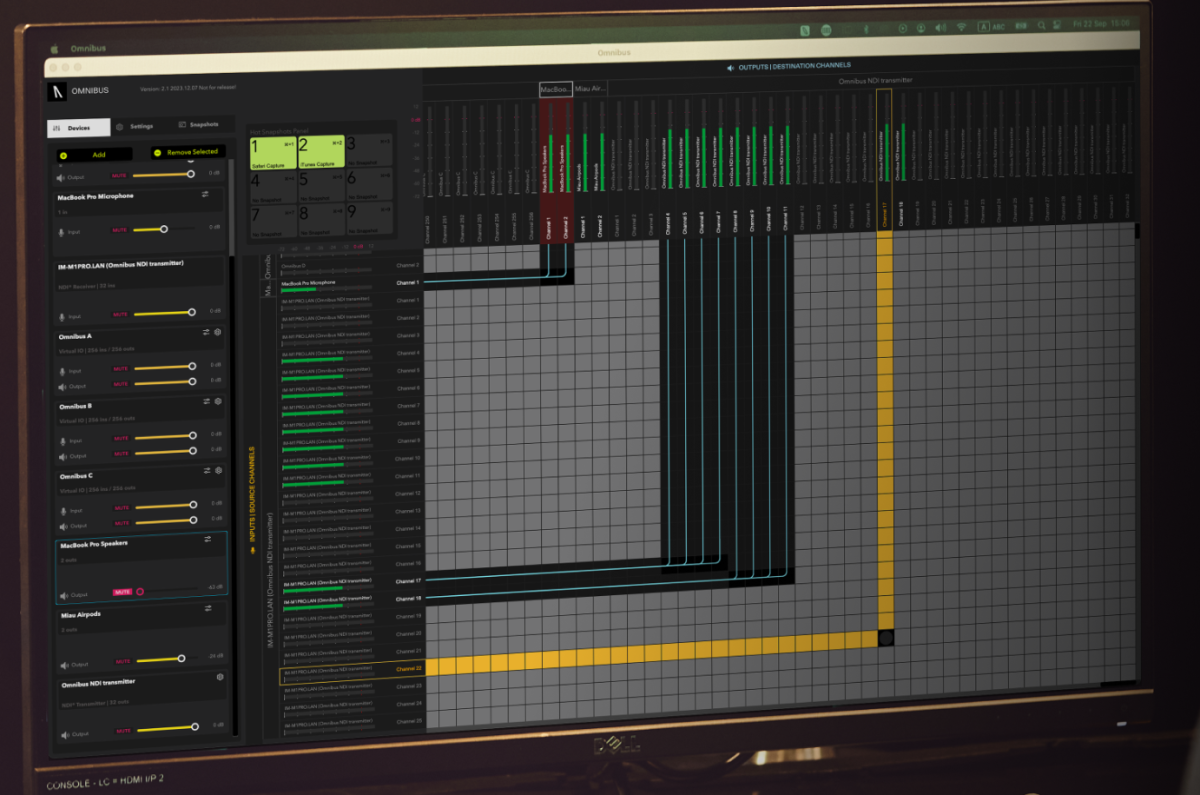Open routing options icon for MacBook Pro Microphone
Viewport: 1200px width, 795px height.
point(205,194)
